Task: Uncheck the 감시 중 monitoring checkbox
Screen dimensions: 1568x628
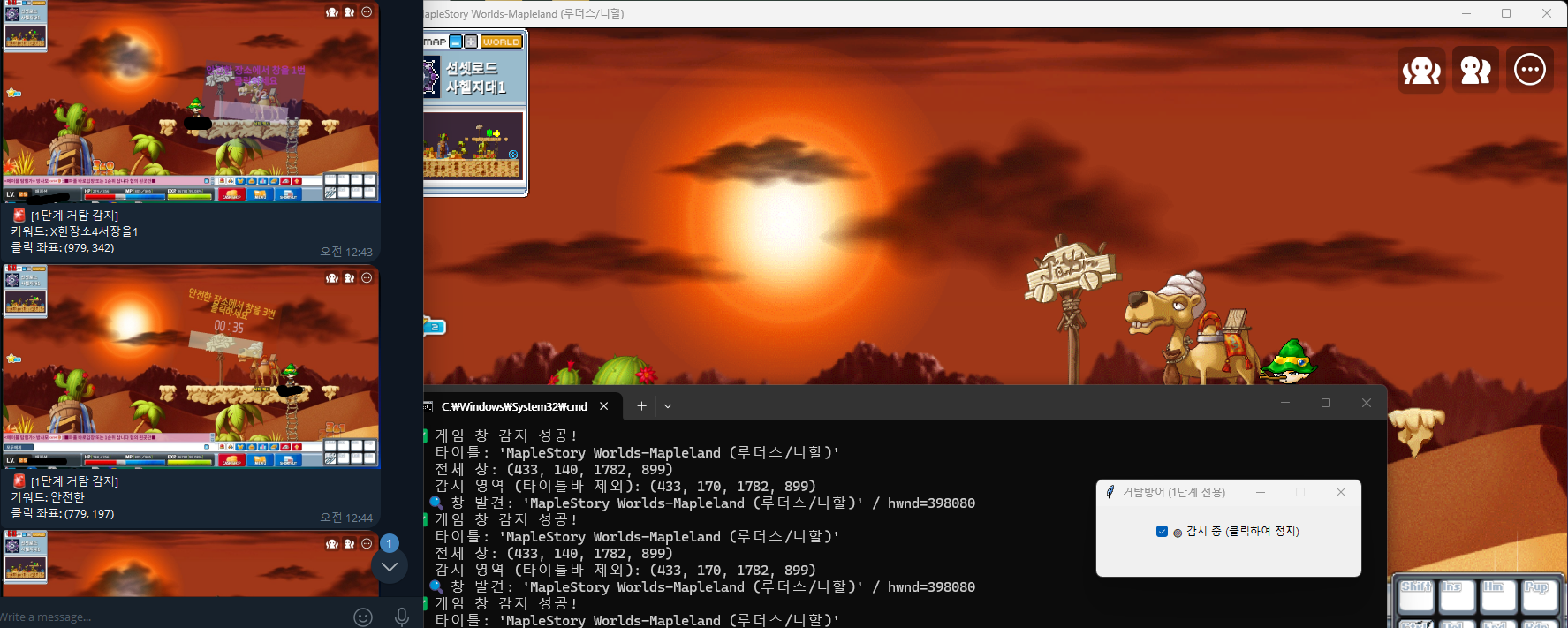Action: (x=1162, y=531)
